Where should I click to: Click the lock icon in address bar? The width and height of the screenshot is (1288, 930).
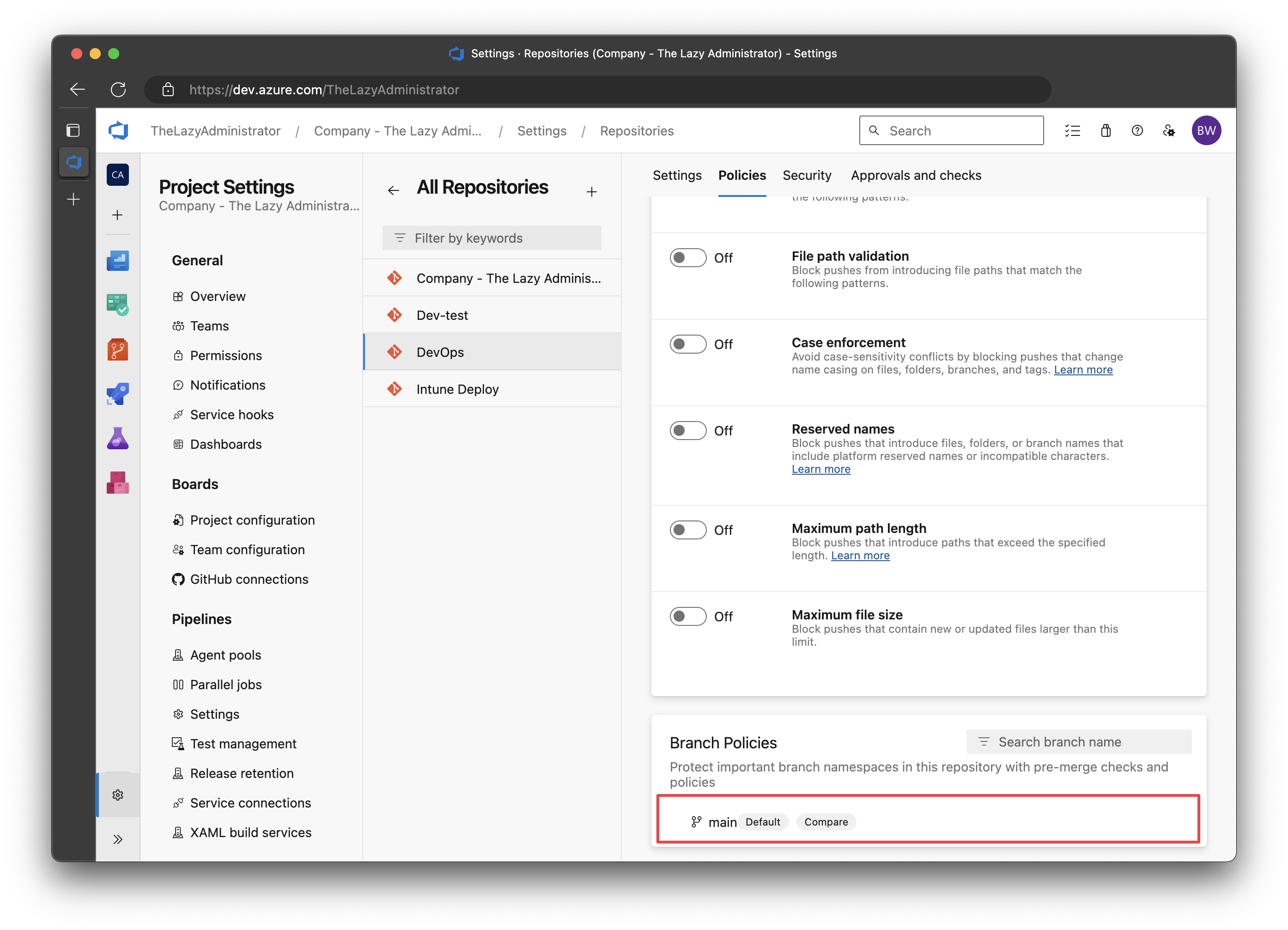[168, 89]
